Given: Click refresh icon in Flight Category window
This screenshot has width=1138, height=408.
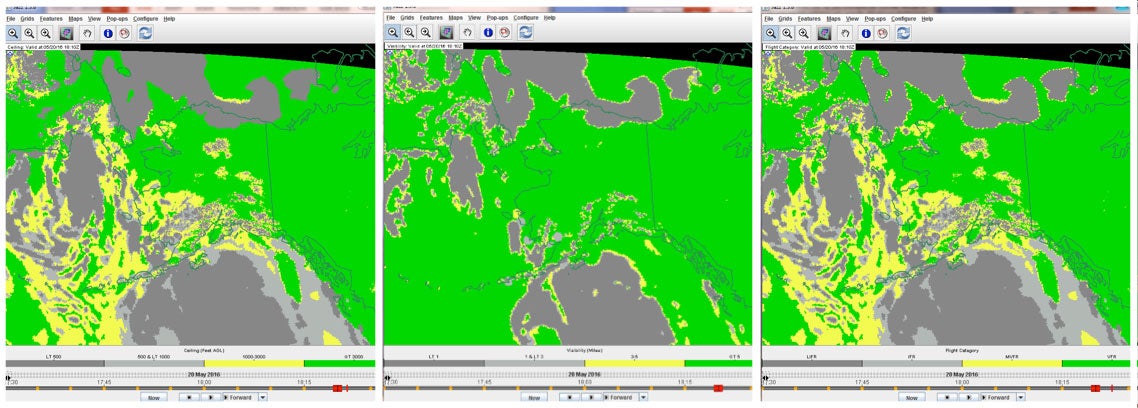Looking at the screenshot, I should coord(903,33).
